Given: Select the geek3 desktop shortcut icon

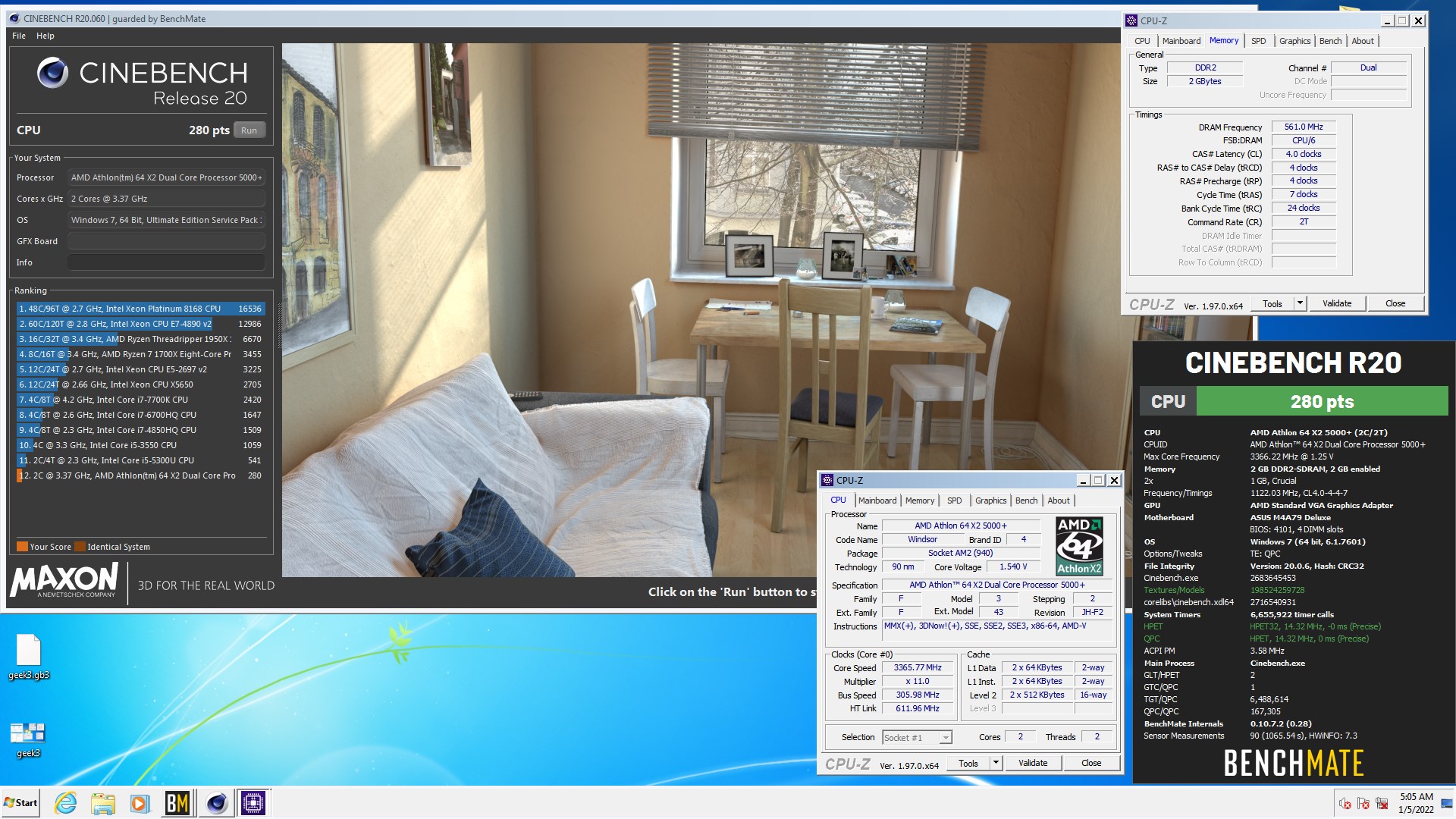Looking at the screenshot, I should (28, 739).
